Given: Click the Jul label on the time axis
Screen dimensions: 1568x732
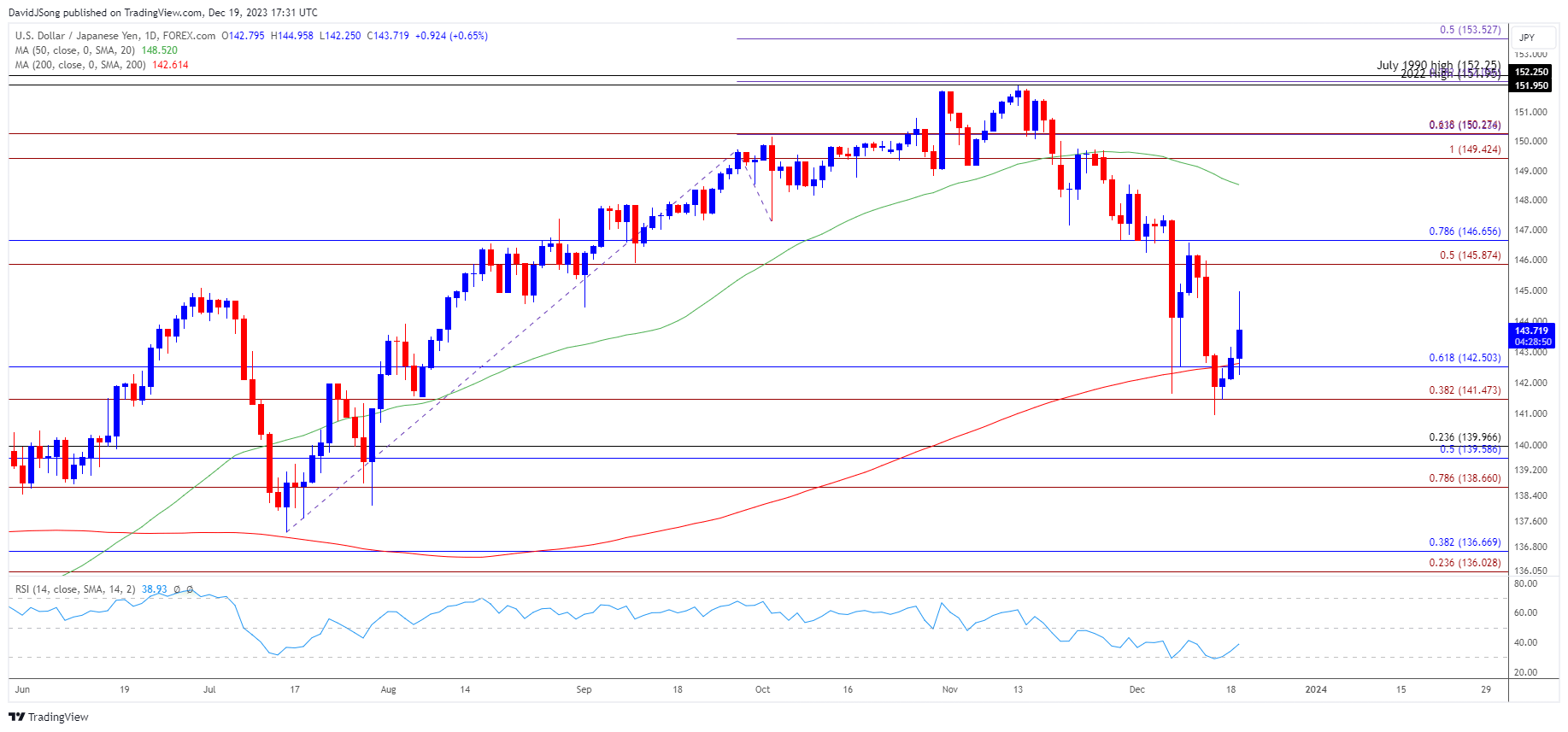Looking at the screenshot, I should point(209,689).
